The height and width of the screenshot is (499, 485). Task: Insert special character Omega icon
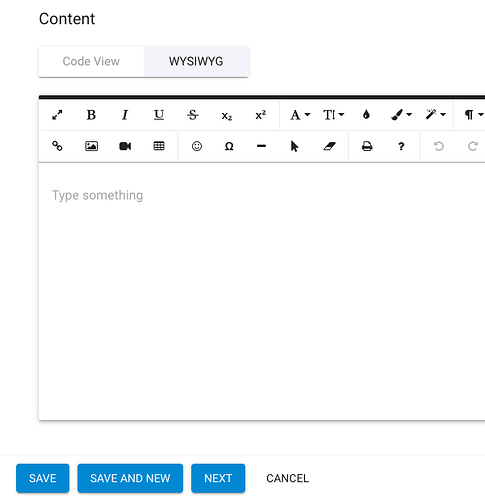(229, 146)
